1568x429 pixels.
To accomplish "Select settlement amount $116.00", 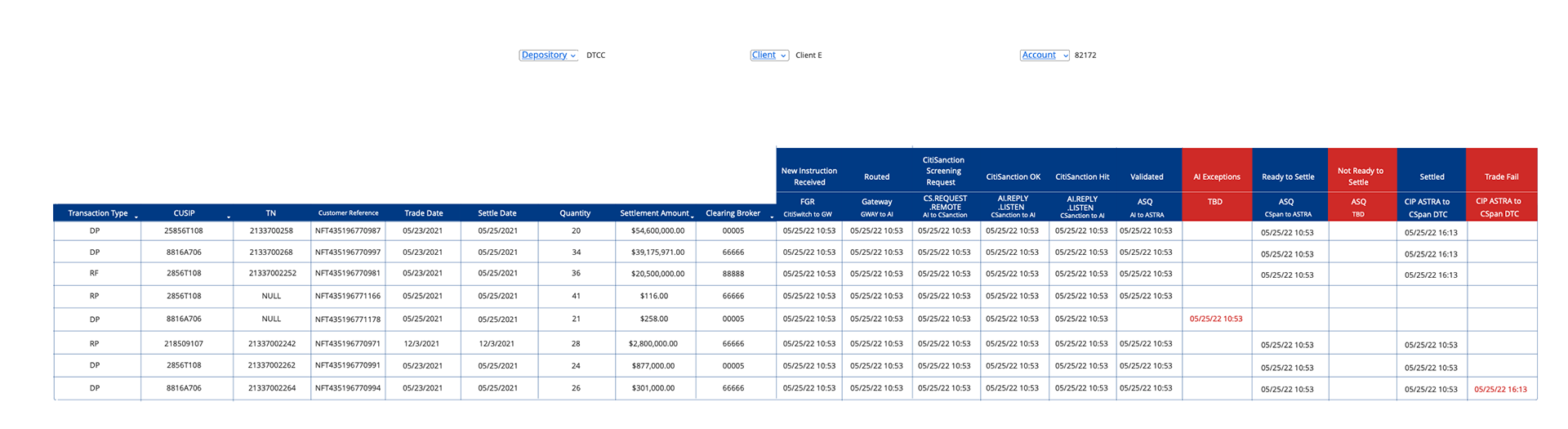I will 654,296.
